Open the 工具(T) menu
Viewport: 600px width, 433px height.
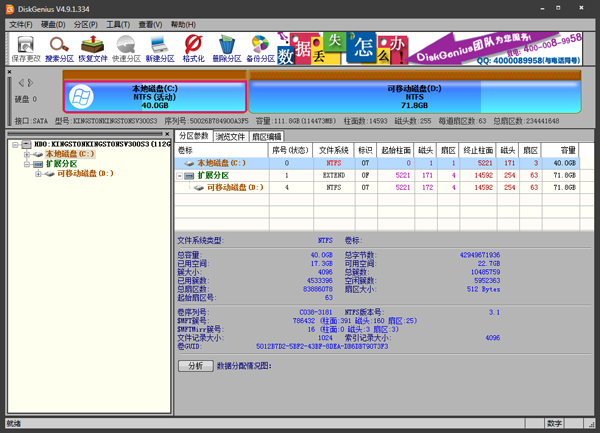pyautogui.click(x=118, y=25)
